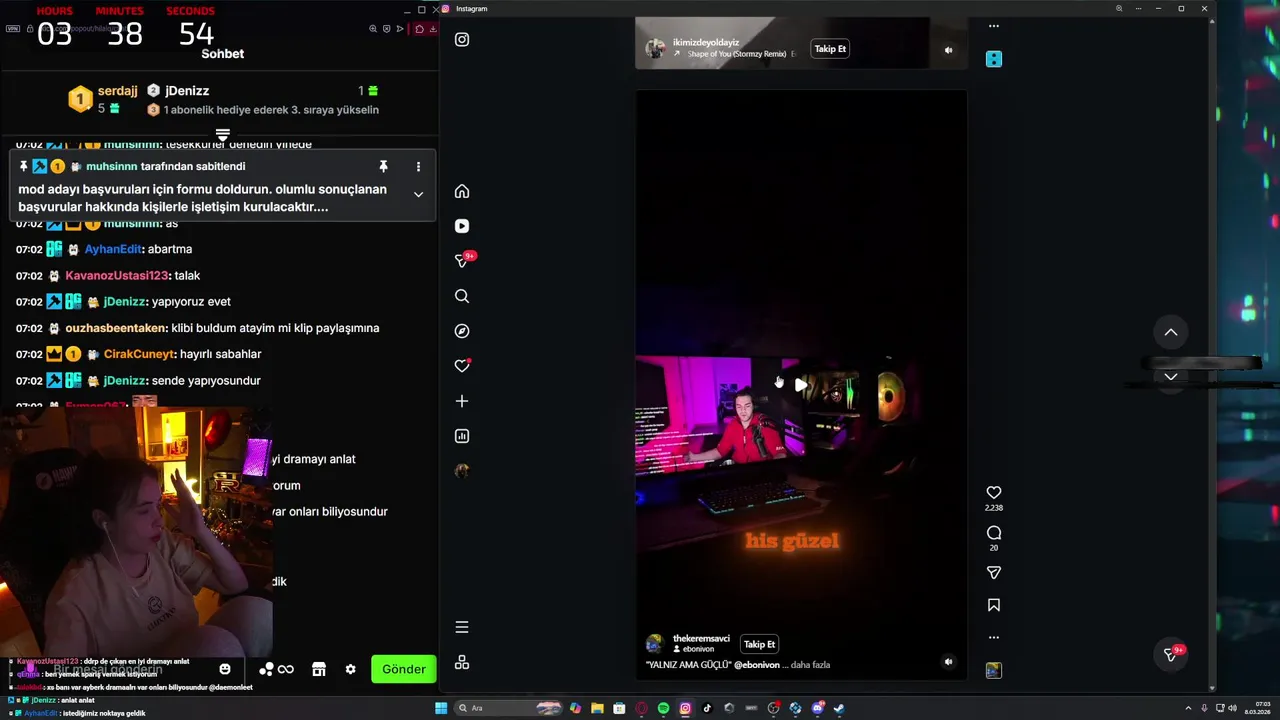This screenshot has width=1280, height=720.
Task: Follow thekeremsavci with Takip Et
Action: coord(759,644)
